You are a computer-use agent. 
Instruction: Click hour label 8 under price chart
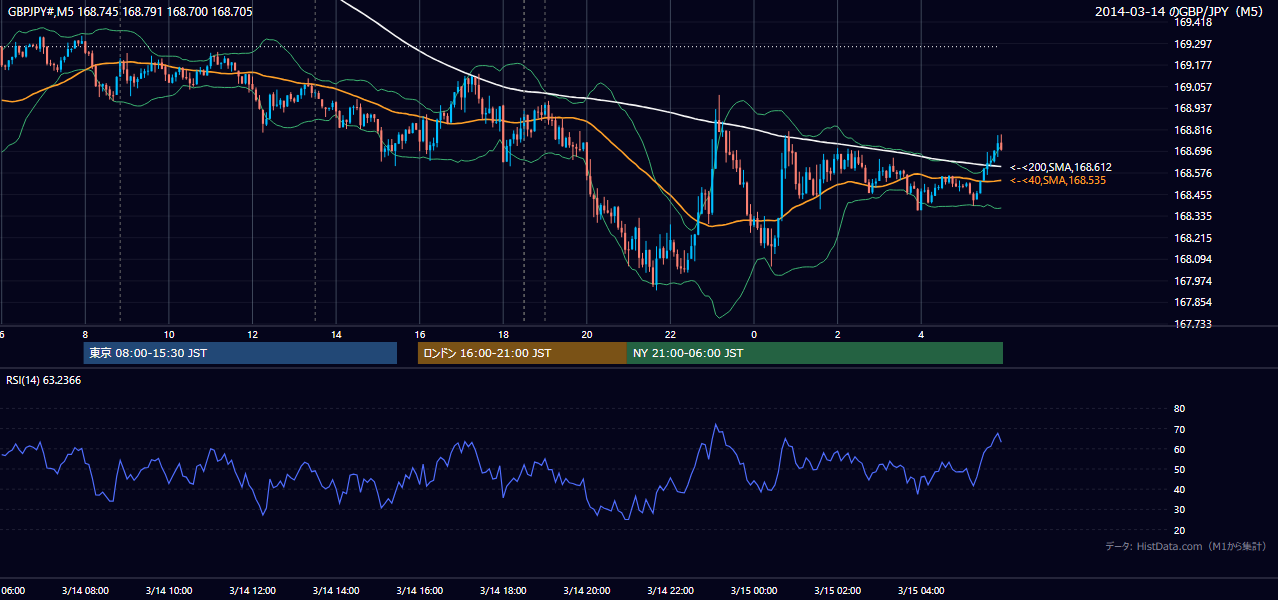click(x=85, y=334)
